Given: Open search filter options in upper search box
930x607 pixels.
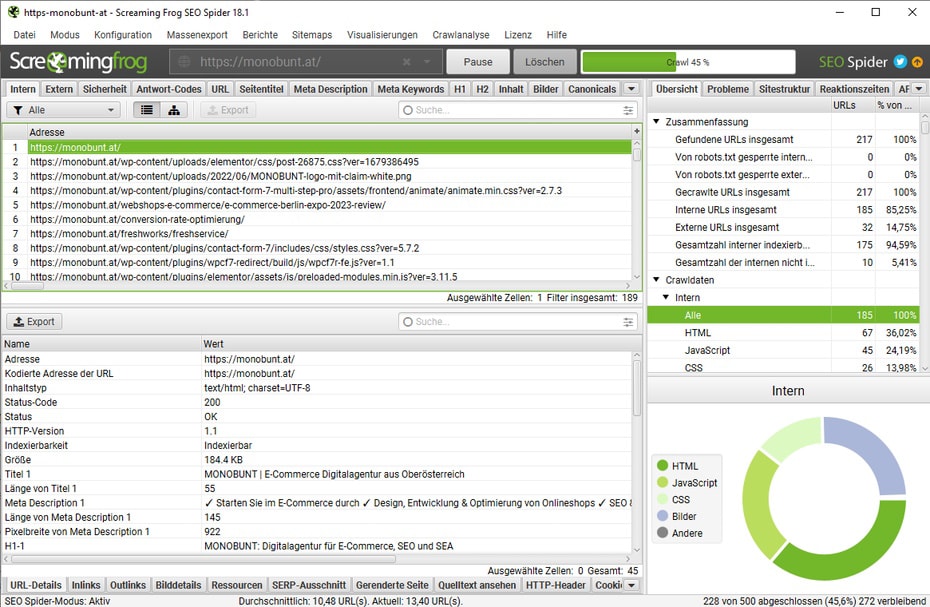Looking at the screenshot, I should [628, 110].
